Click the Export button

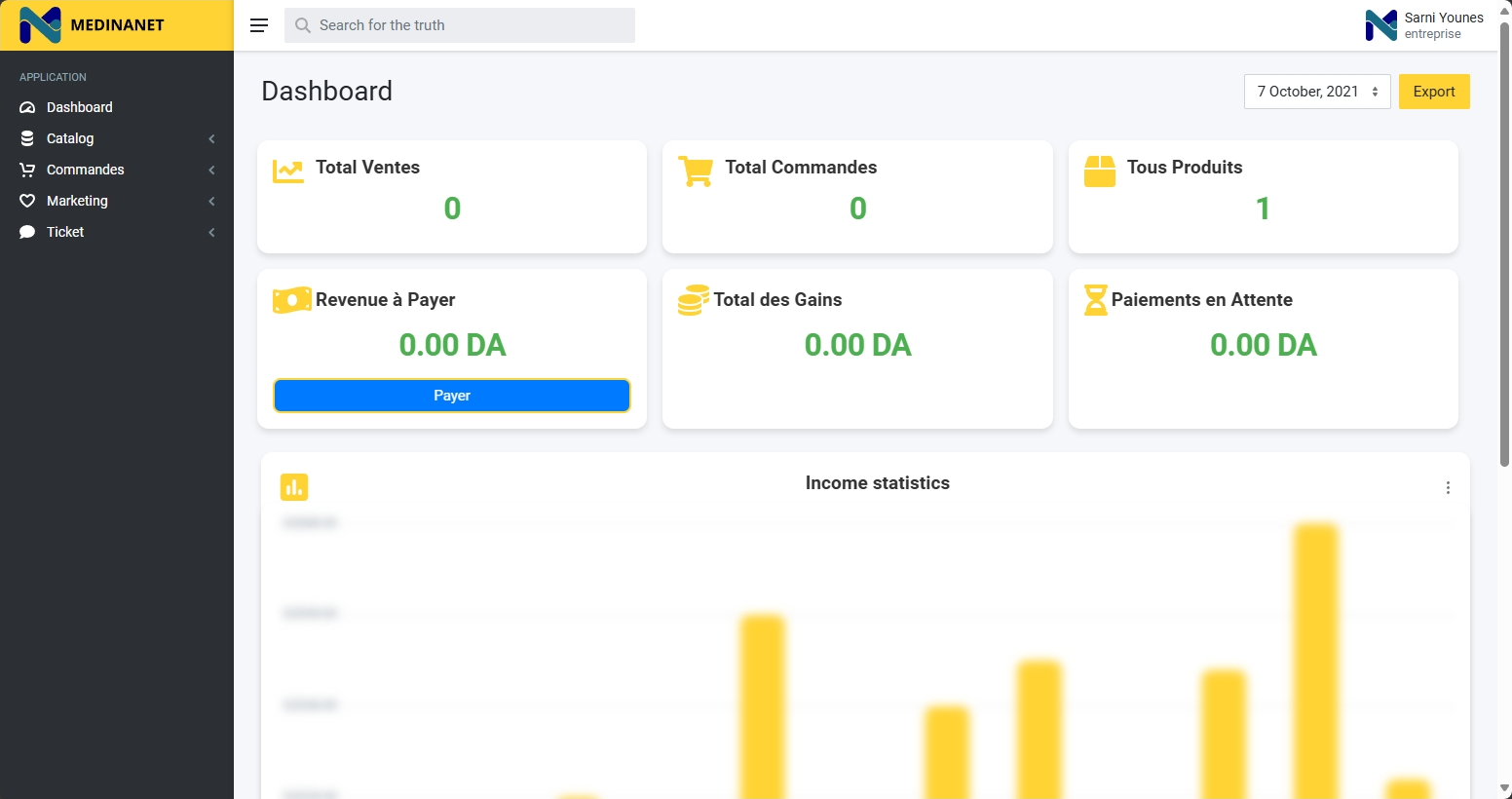click(x=1433, y=91)
